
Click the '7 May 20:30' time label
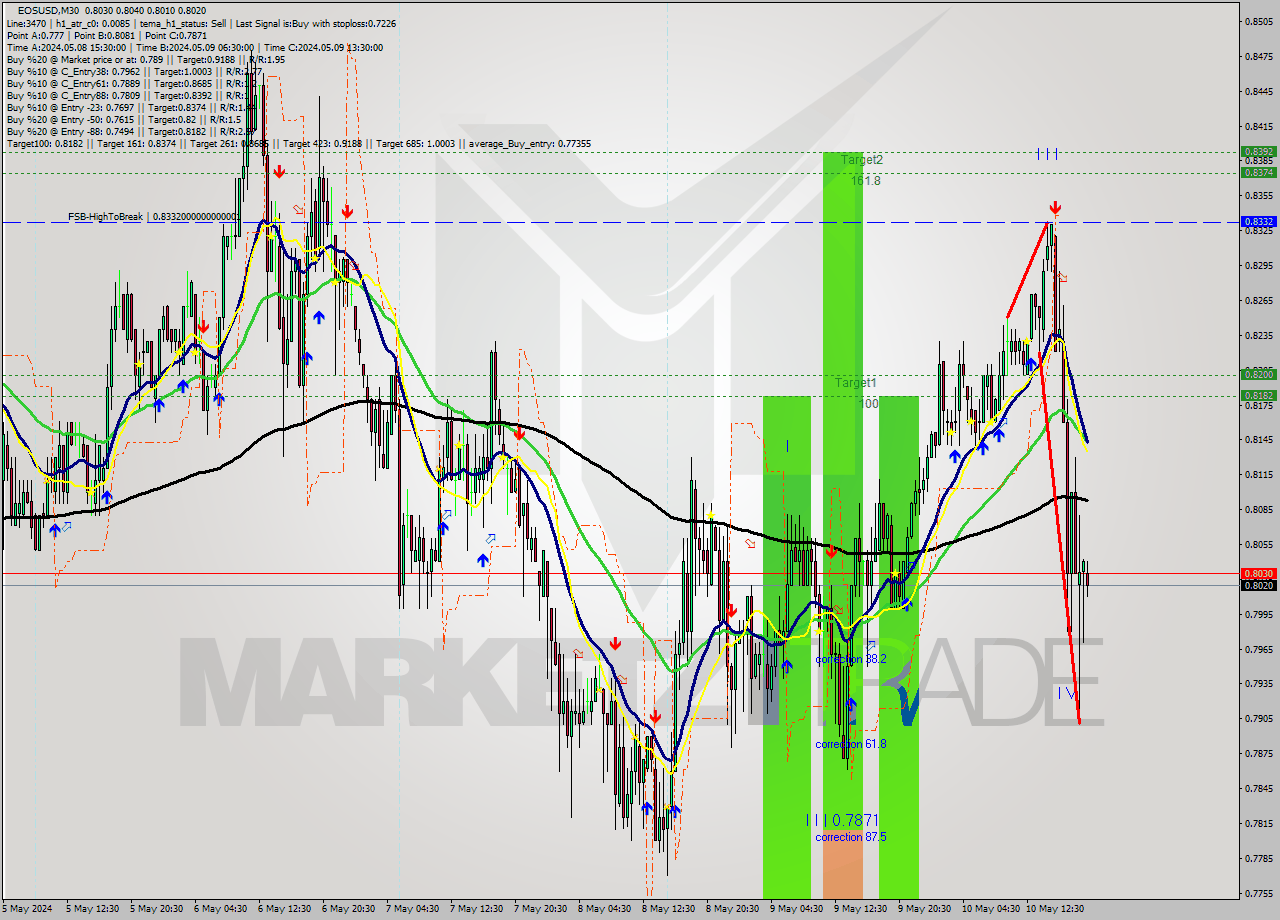541,909
